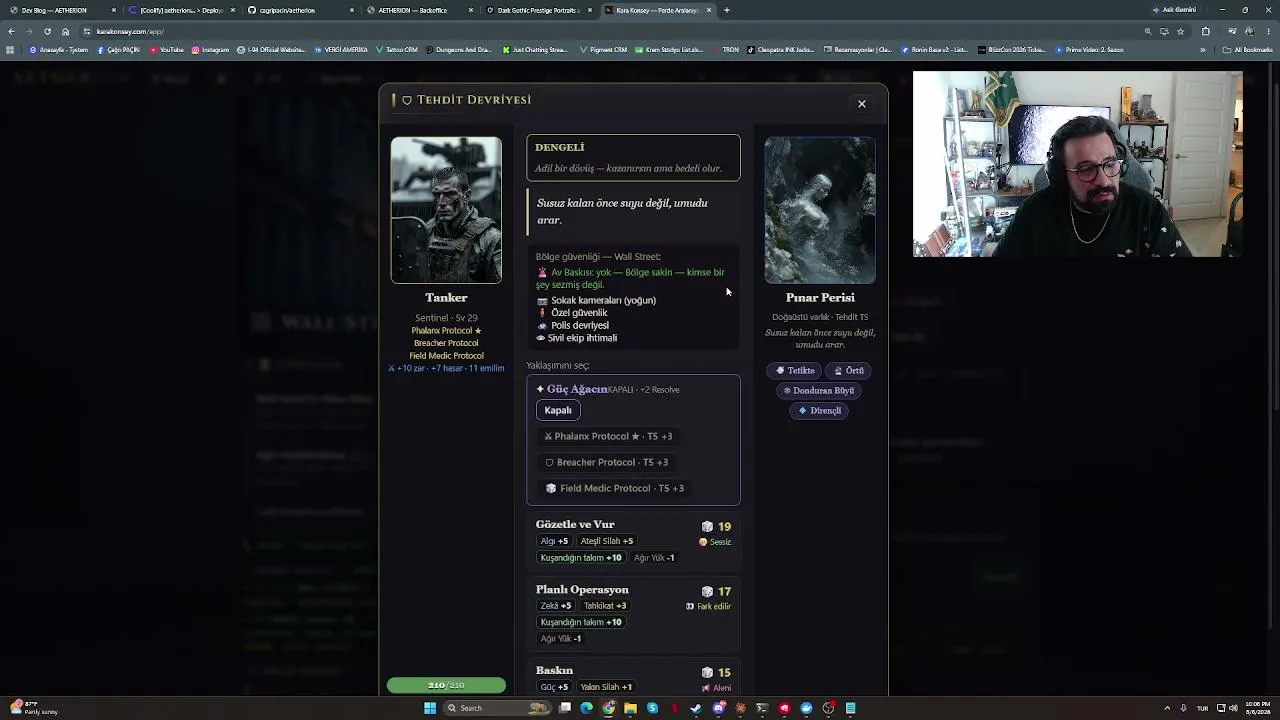1280x720 pixels.
Task: Click the browser home icon
Action: (x=65, y=31)
